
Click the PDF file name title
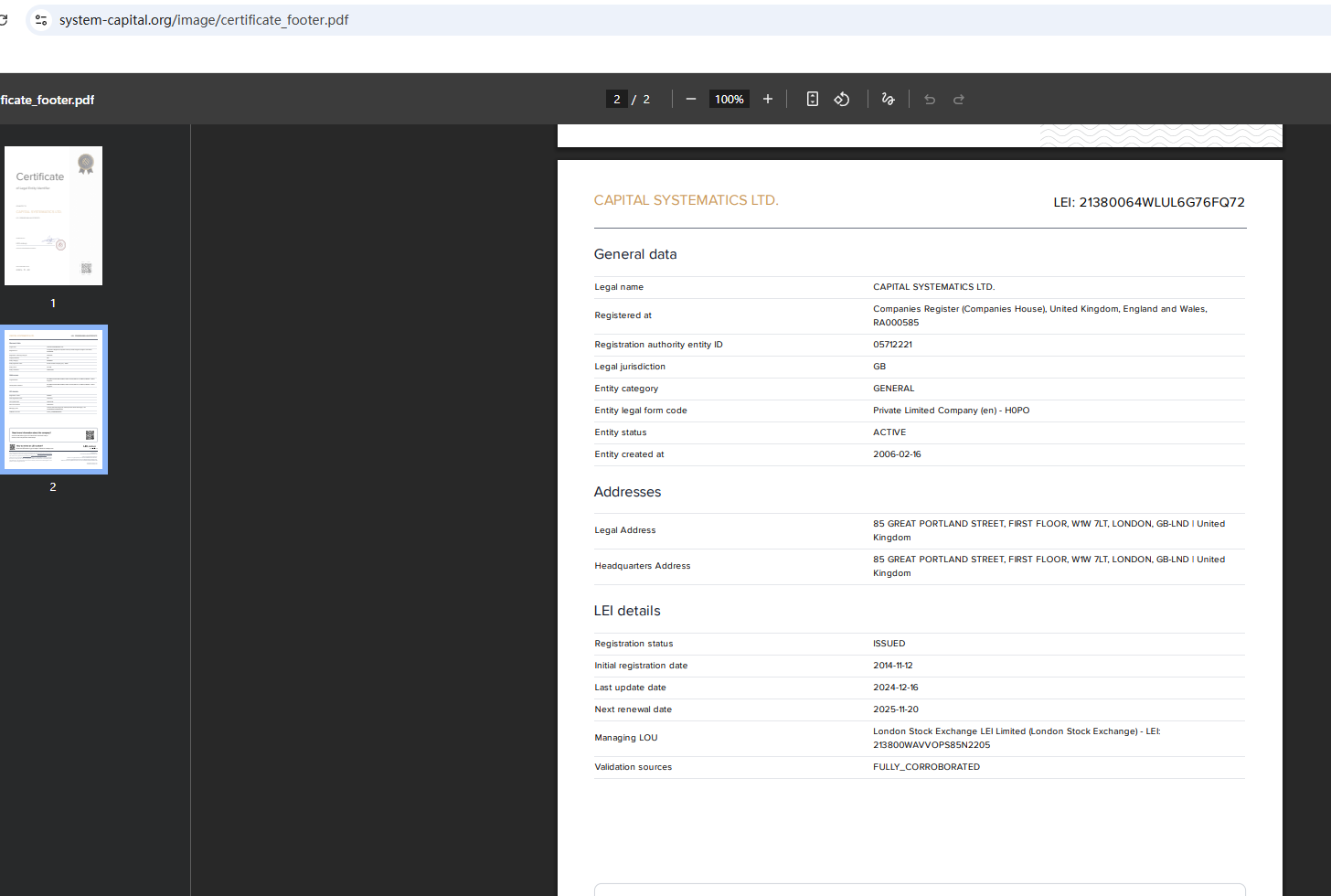[48, 100]
